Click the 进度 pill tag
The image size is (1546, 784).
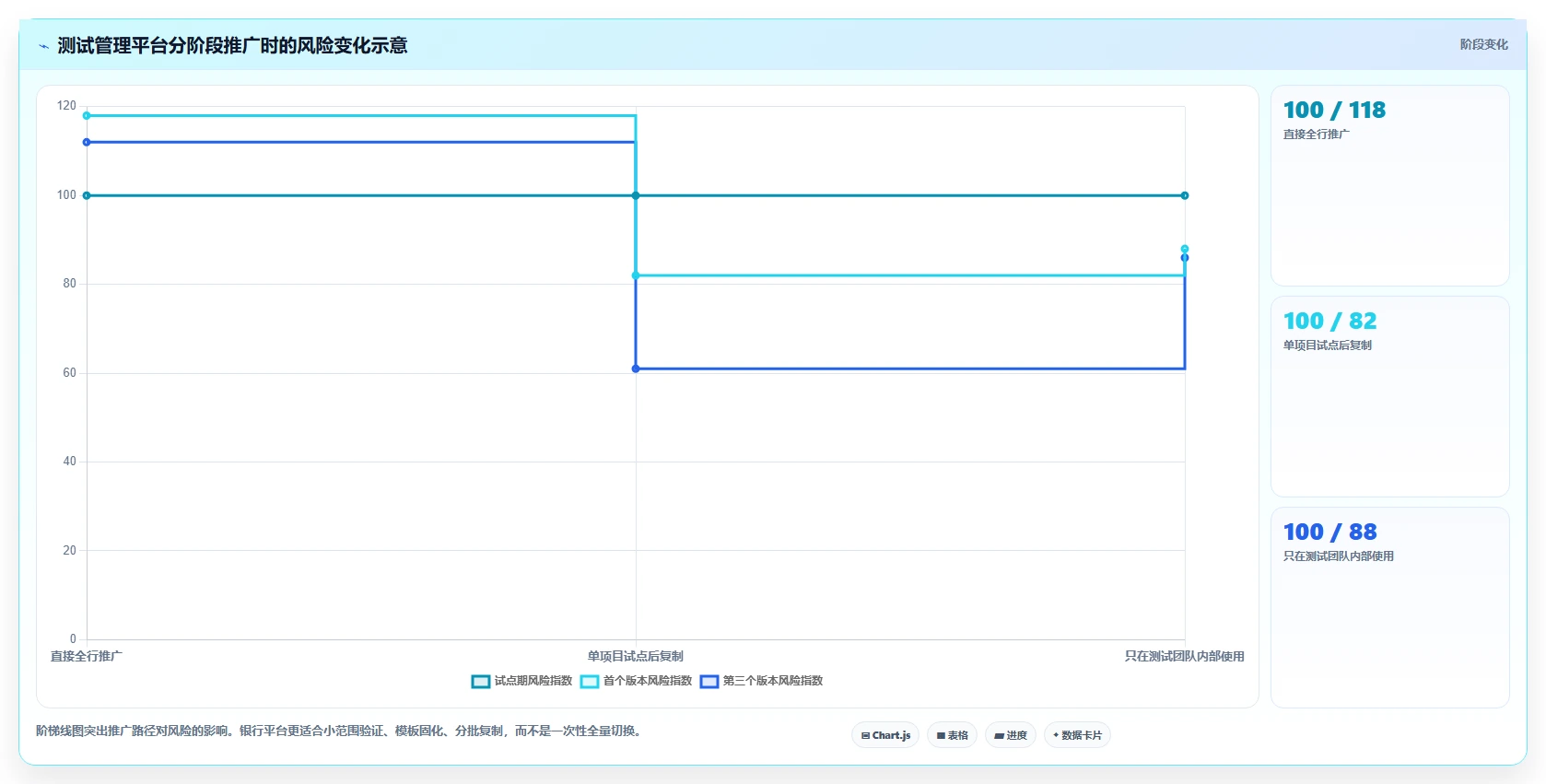1011,735
